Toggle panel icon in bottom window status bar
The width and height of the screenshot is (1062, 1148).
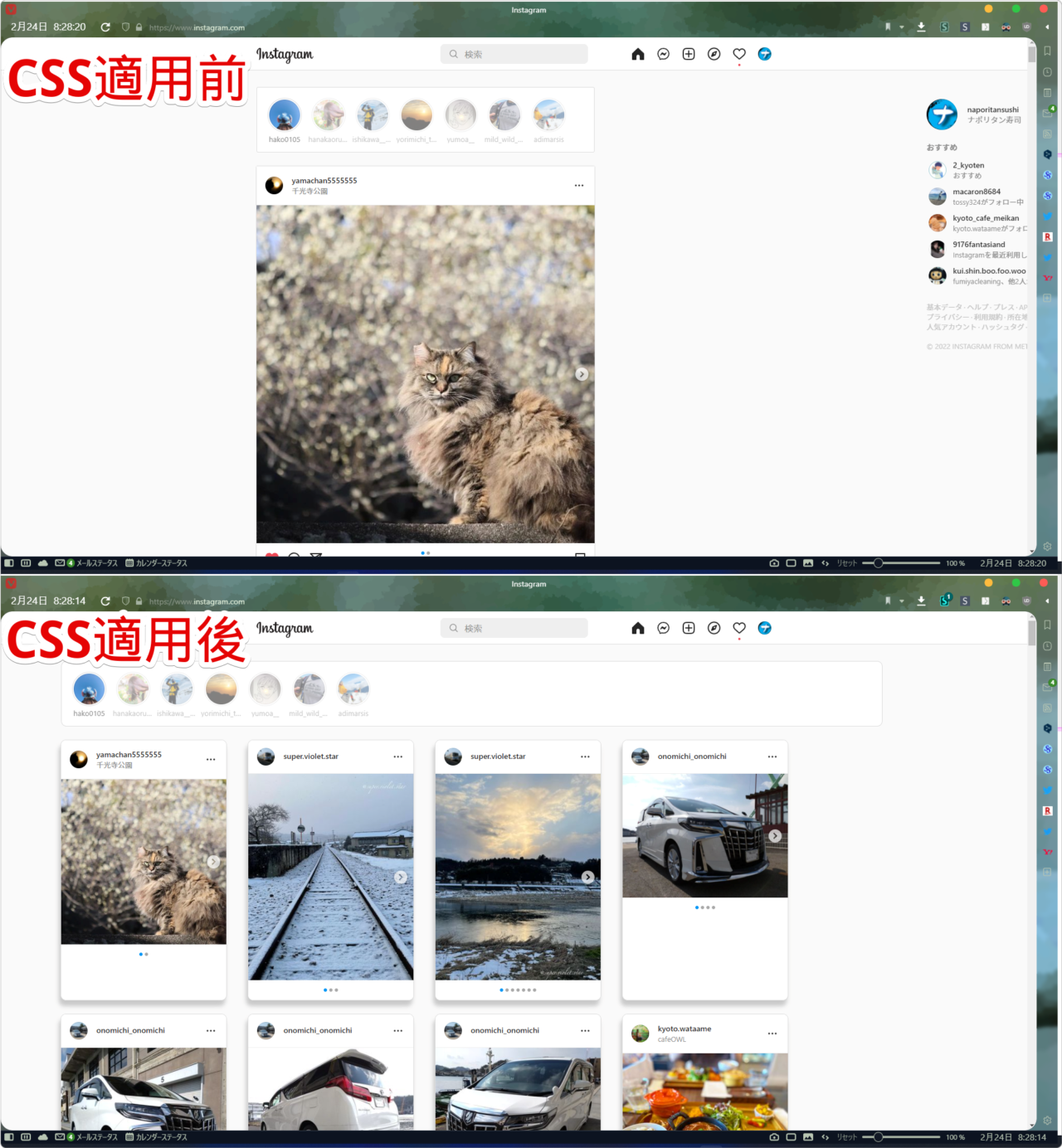(x=9, y=1137)
